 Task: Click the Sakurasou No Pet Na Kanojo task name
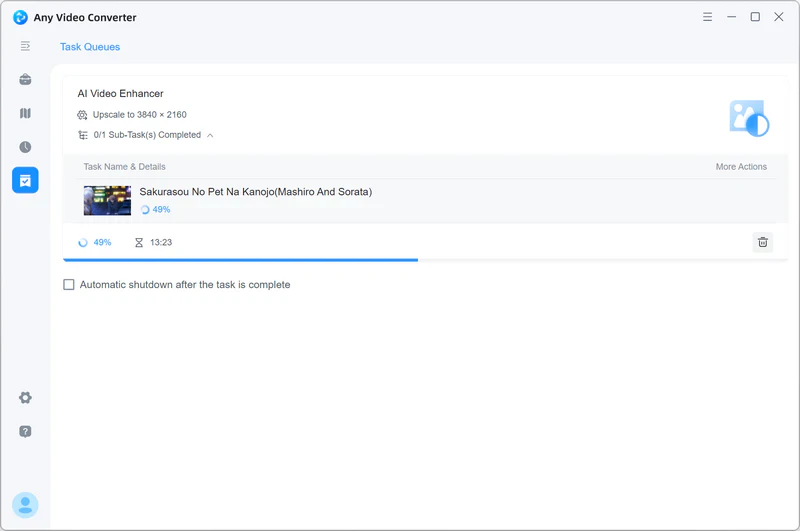click(255, 192)
